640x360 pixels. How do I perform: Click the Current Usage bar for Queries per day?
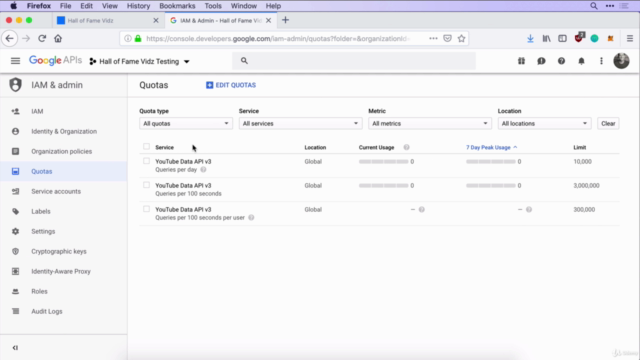[x=384, y=162]
